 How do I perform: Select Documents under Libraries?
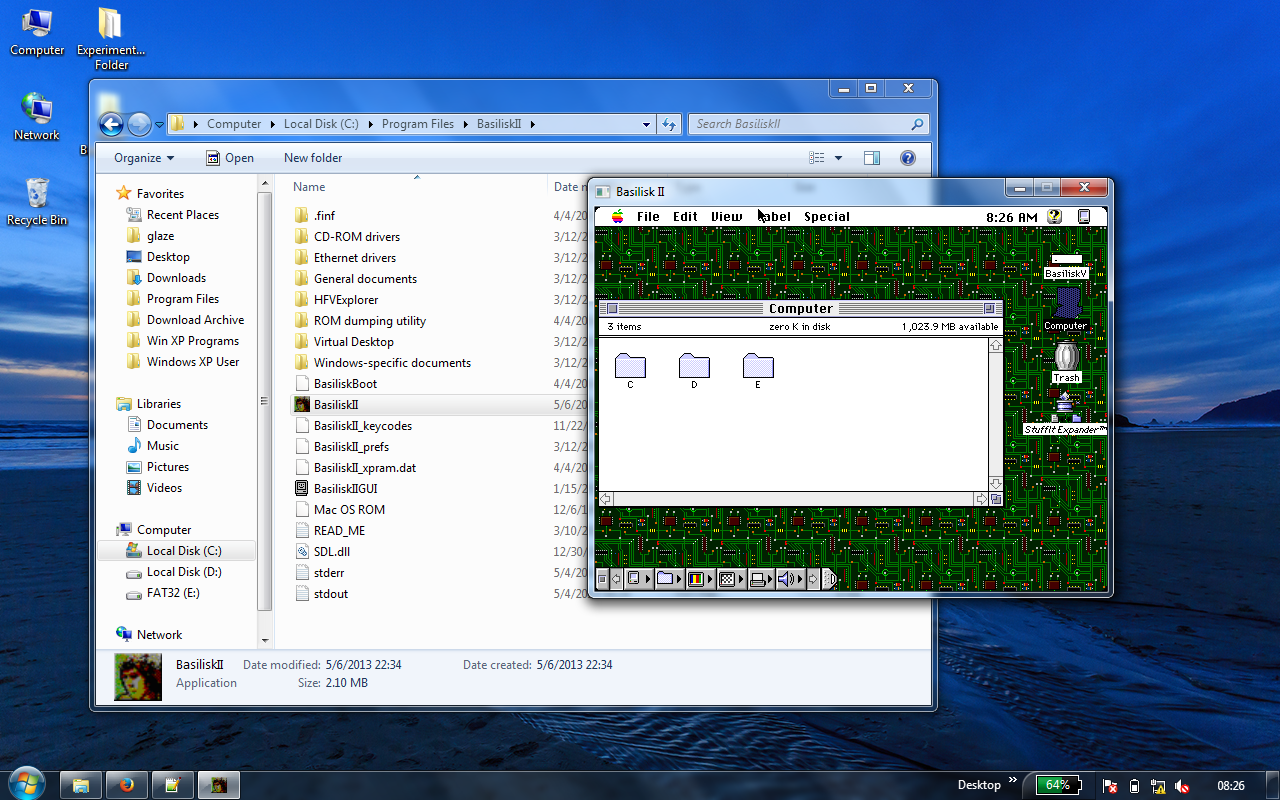click(177, 425)
